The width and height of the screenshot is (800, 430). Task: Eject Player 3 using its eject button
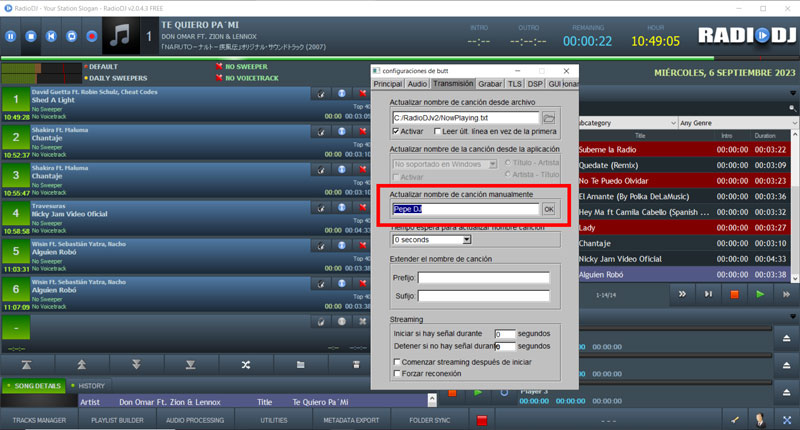coord(786,392)
